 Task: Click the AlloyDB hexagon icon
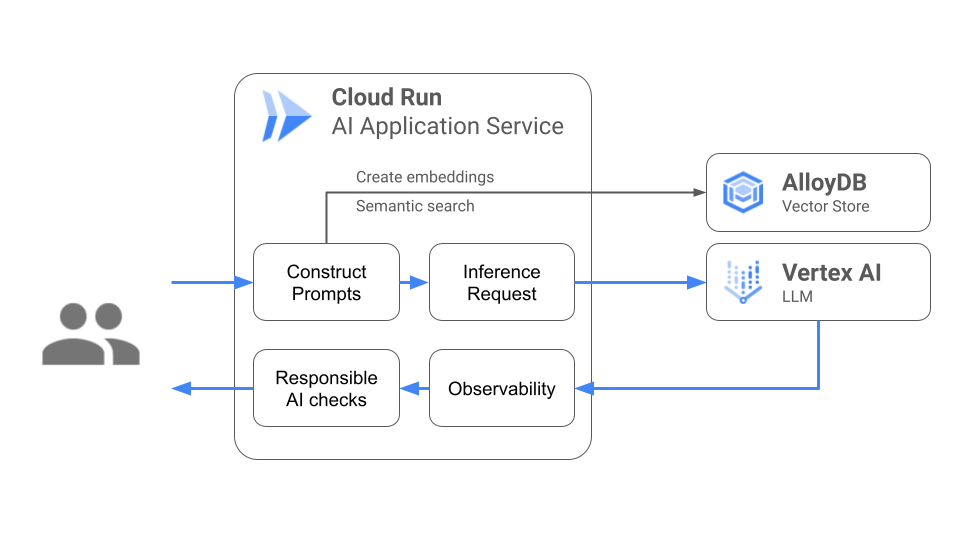click(743, 192)
